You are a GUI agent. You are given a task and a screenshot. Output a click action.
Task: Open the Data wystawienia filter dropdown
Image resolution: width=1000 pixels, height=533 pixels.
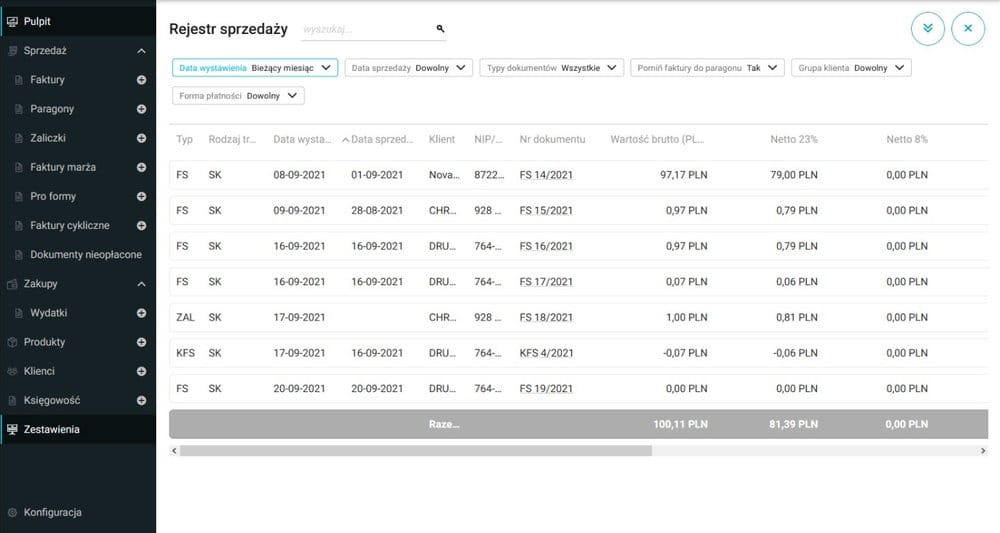(x=255, y=68)
